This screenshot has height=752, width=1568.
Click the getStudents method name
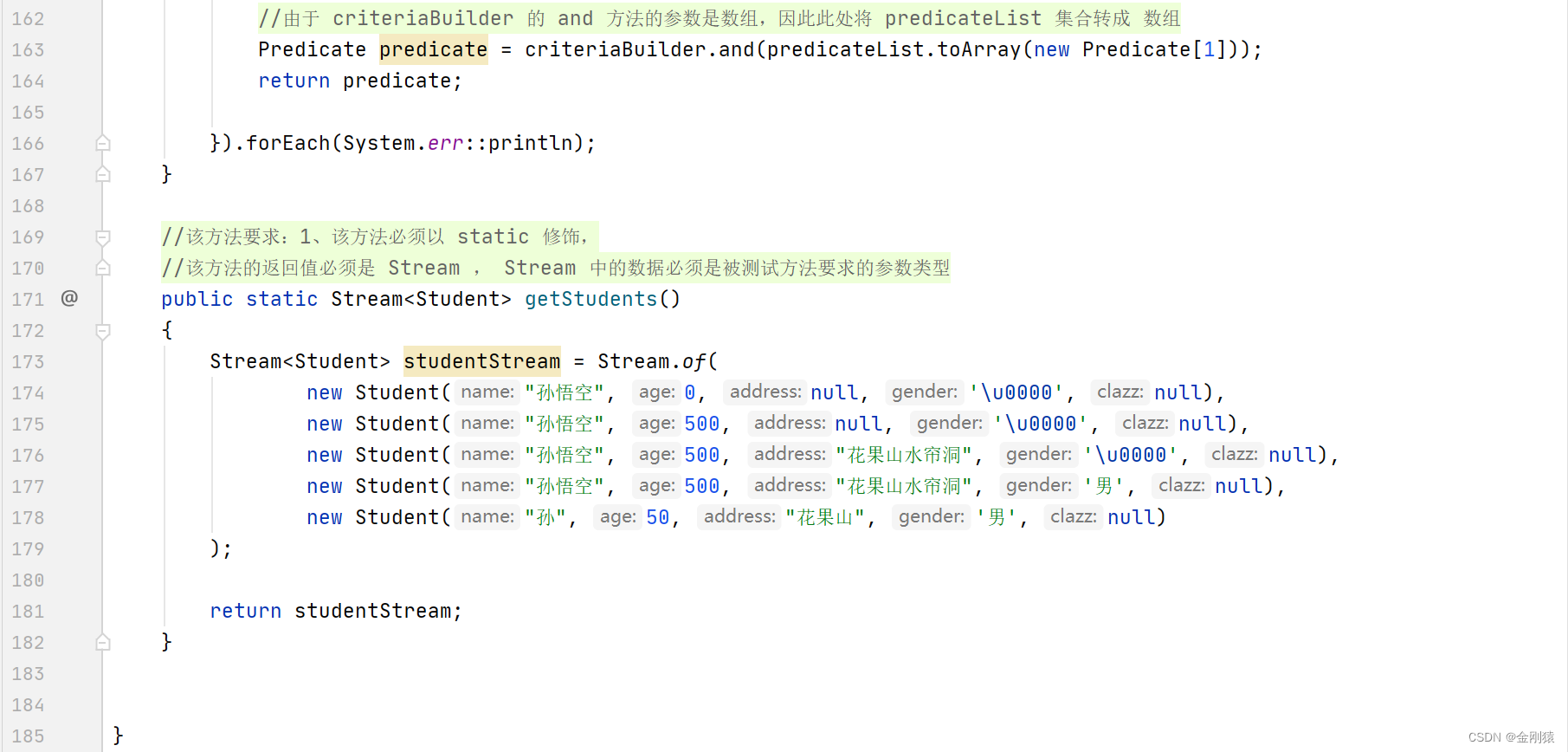590,299
